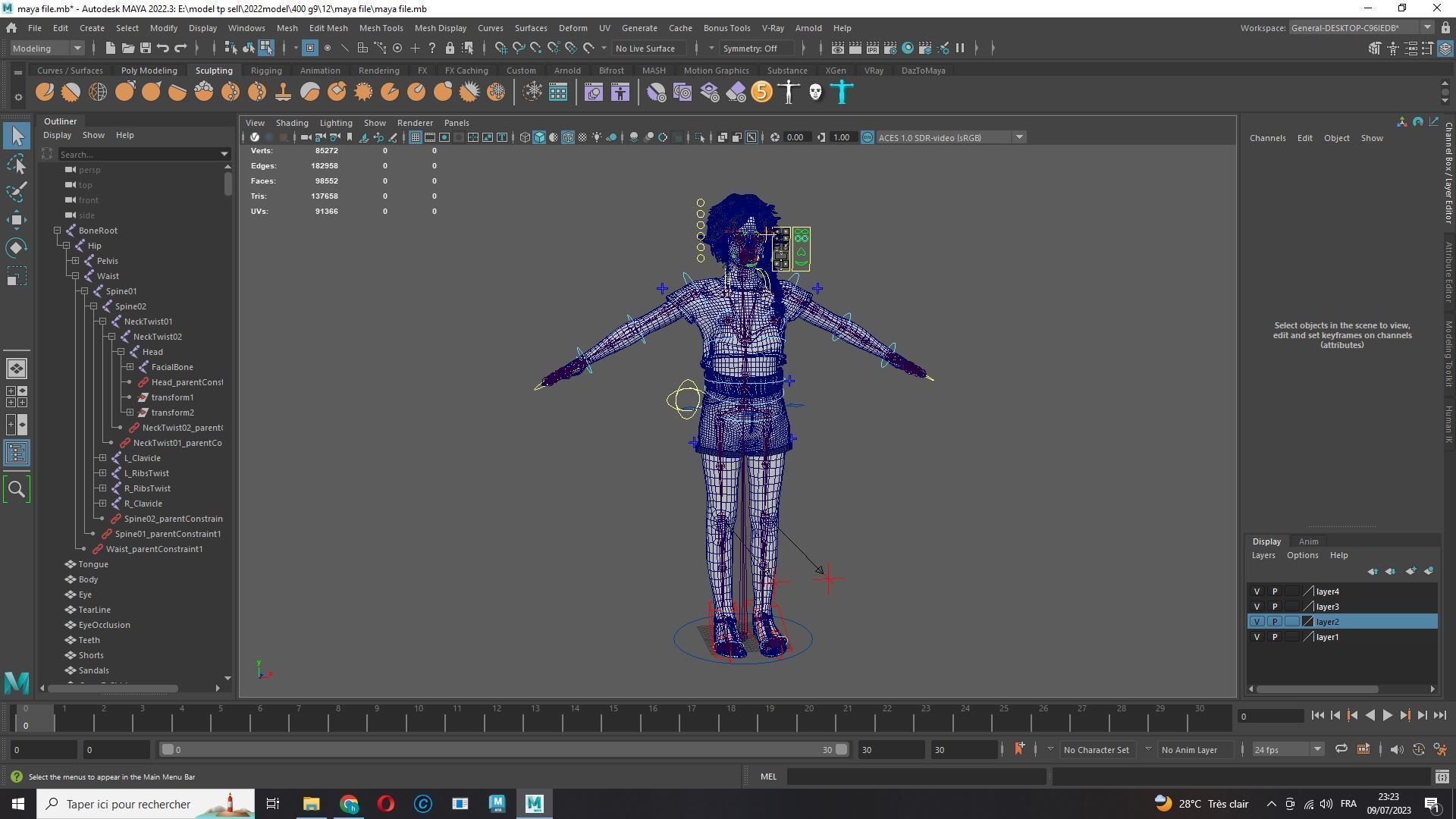This screenshot has width=1456, height=819.
Task: Click the Save scene icon
Action: (x=145, y=48)
